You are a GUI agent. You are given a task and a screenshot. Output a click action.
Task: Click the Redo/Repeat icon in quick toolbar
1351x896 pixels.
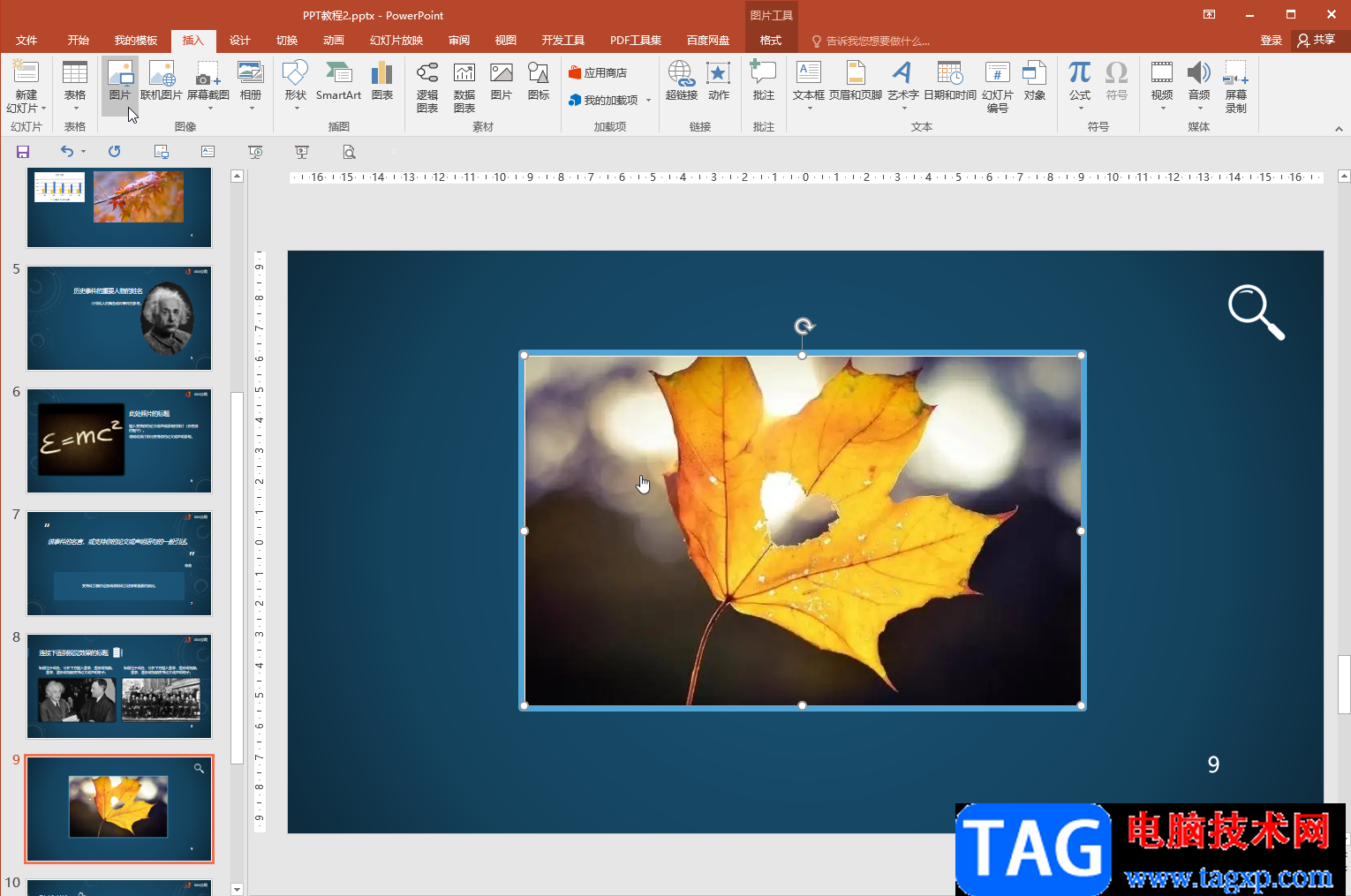coord(114,152)
